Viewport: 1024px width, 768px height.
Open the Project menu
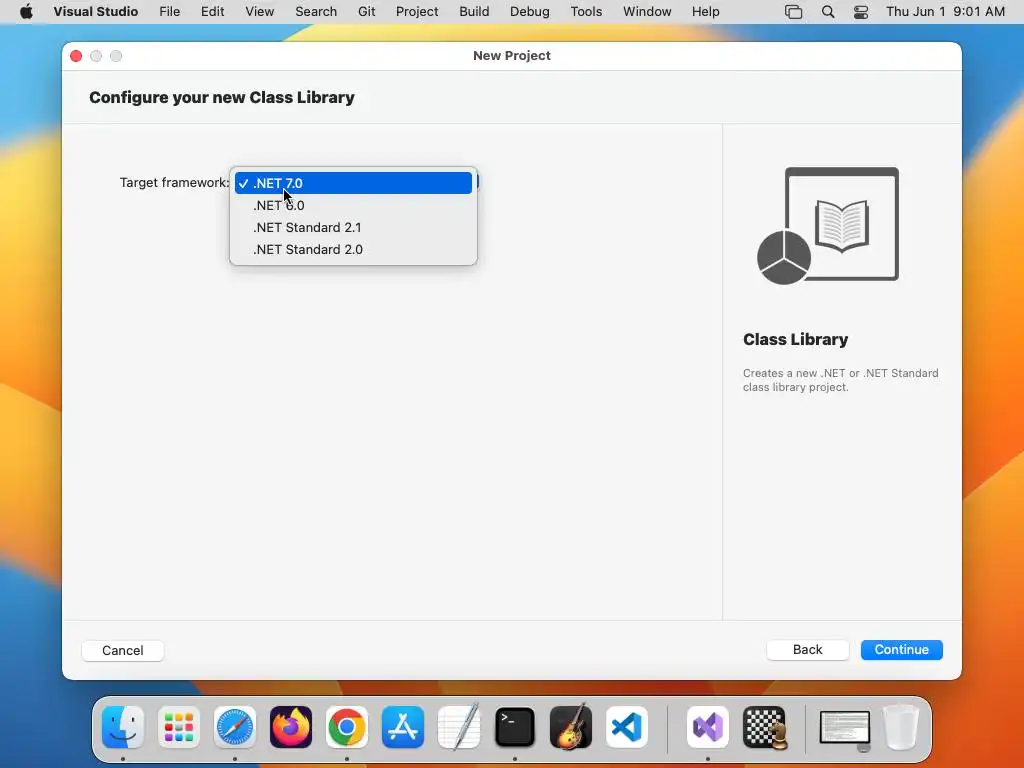coord(417,12)
